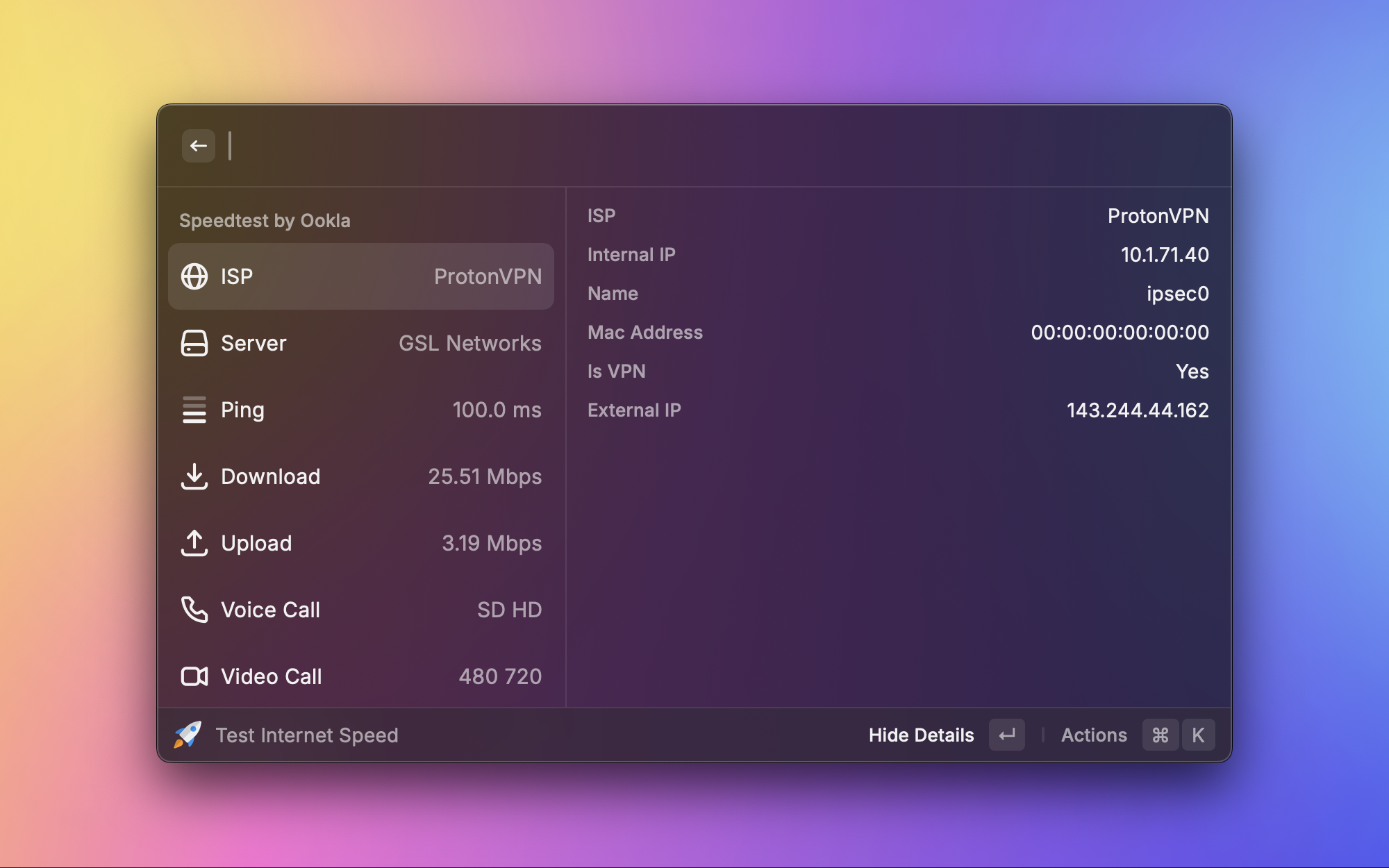Viewport: 1389px width, 868px height.
Task: Click the External IP address value
Action: tap(1138, 410)
